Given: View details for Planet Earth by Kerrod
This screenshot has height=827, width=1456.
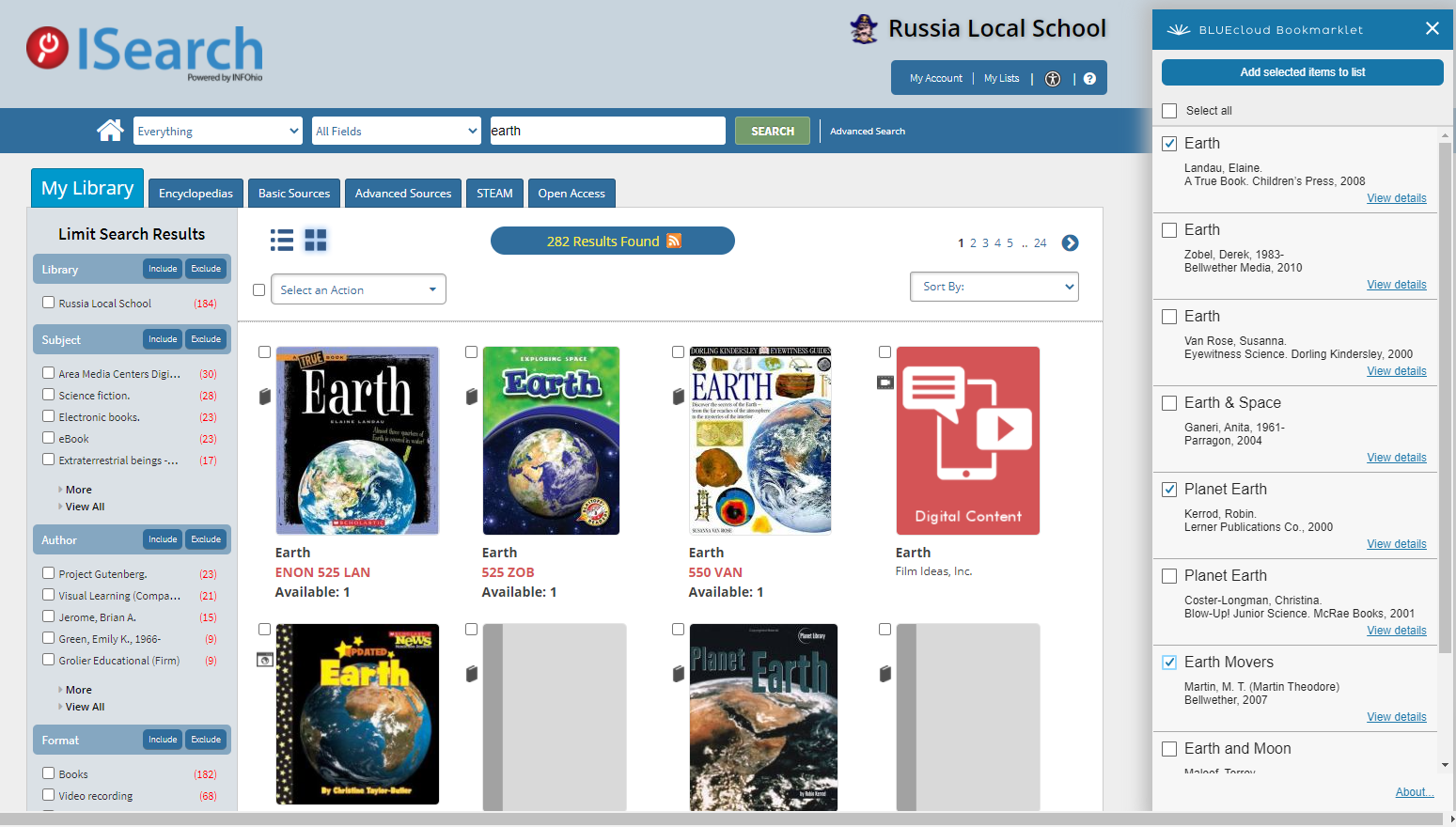Looking at the screenshot, I should tap(1396, 544).
